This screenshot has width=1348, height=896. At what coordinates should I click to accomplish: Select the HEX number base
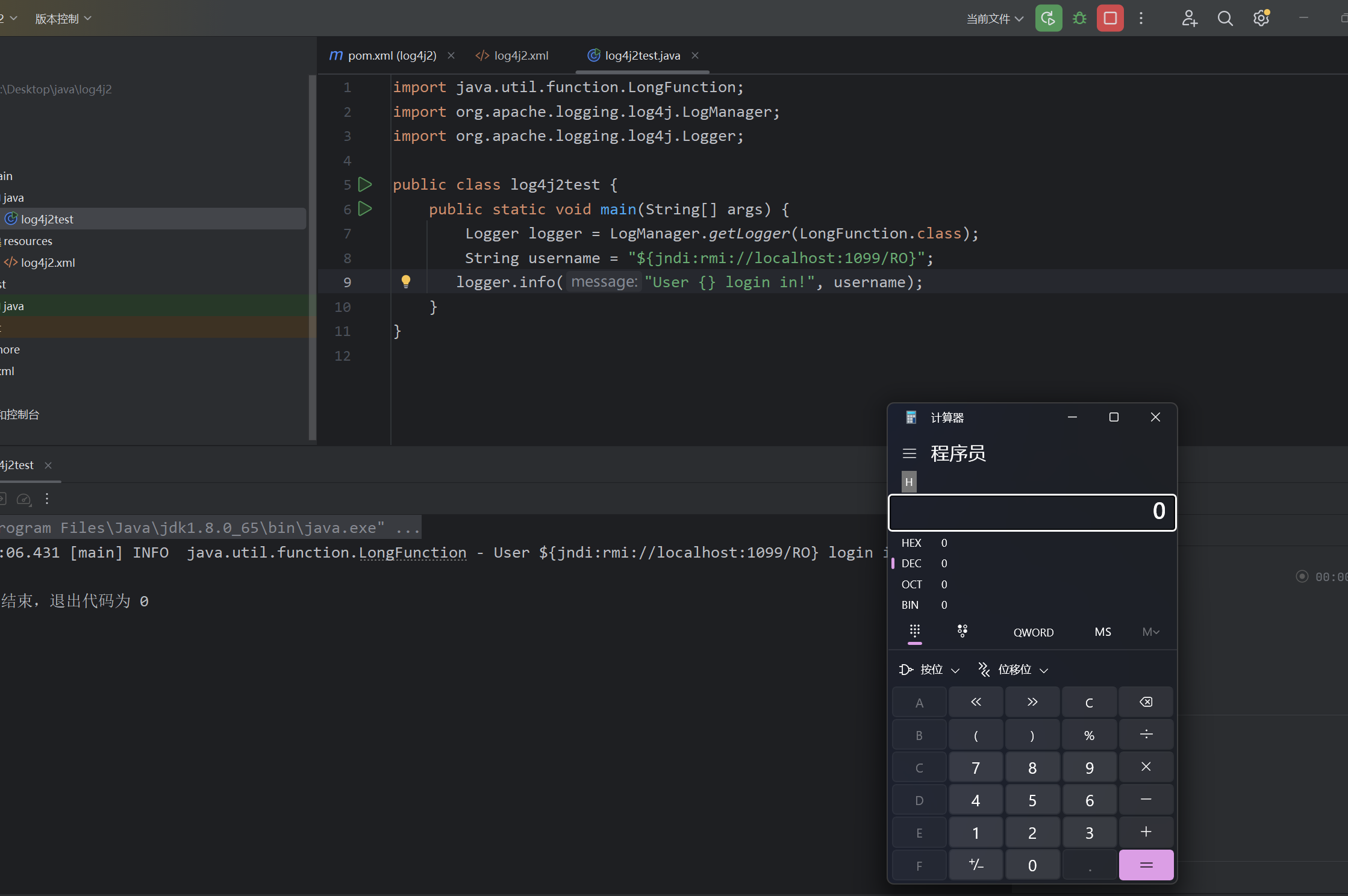click(x=911, y=543)
